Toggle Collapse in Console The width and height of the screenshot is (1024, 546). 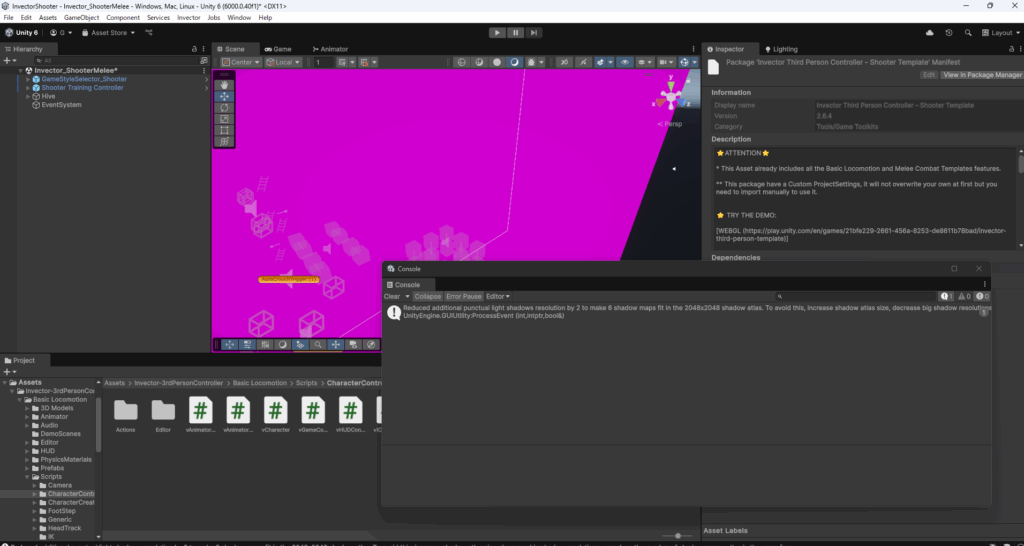click(428, 297)
